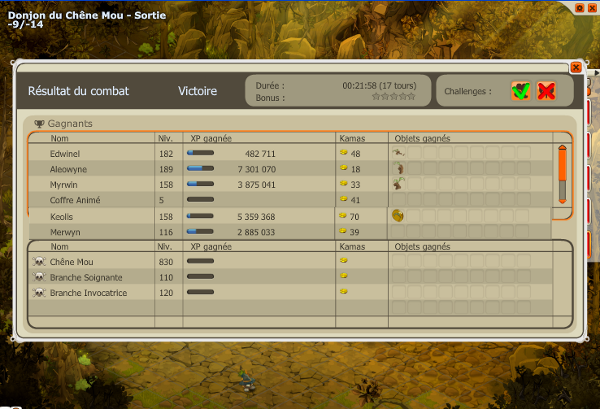Click the Challenges label
This screenshot has height=409, width=600.
468,91
